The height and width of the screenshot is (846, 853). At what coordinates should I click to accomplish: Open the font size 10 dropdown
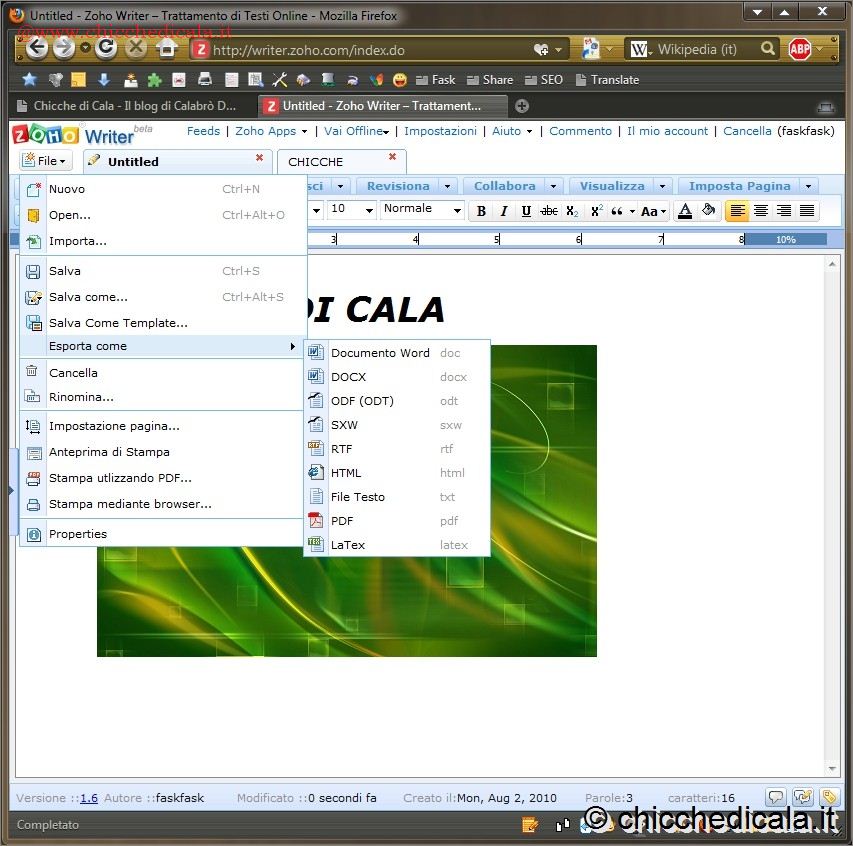(352, 209)
